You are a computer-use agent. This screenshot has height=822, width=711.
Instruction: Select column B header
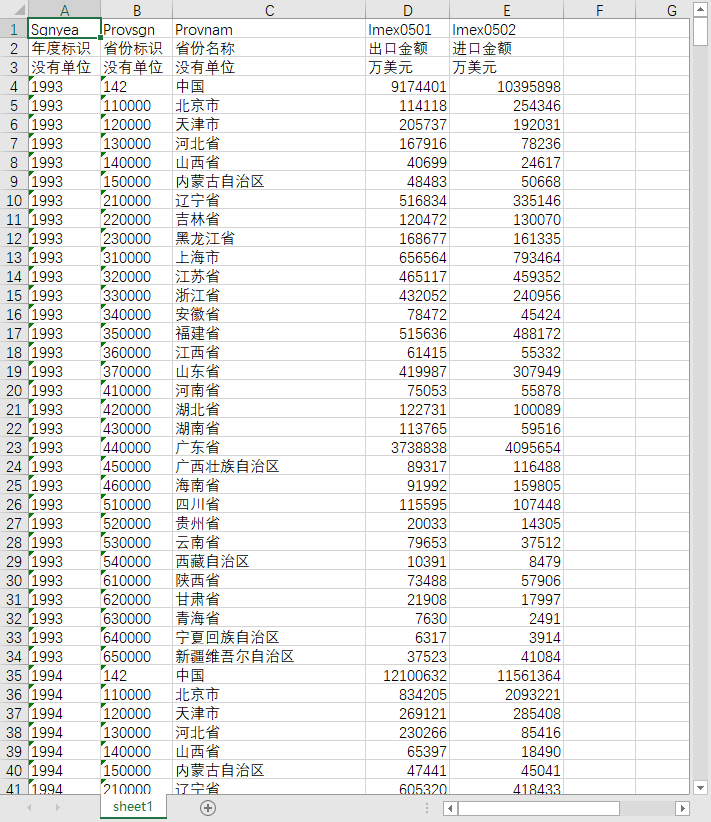tap(137, 10)
